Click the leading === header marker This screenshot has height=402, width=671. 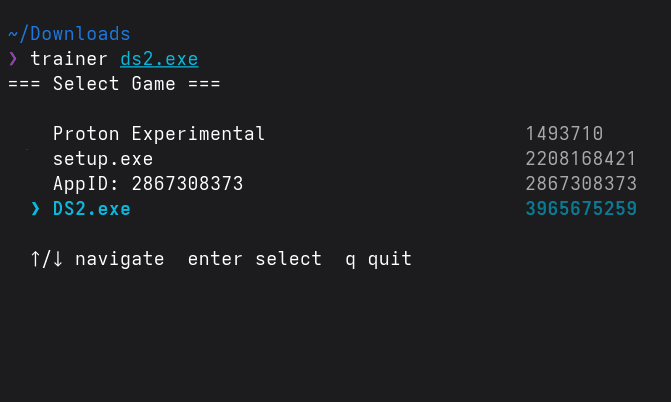click(24, 84)
